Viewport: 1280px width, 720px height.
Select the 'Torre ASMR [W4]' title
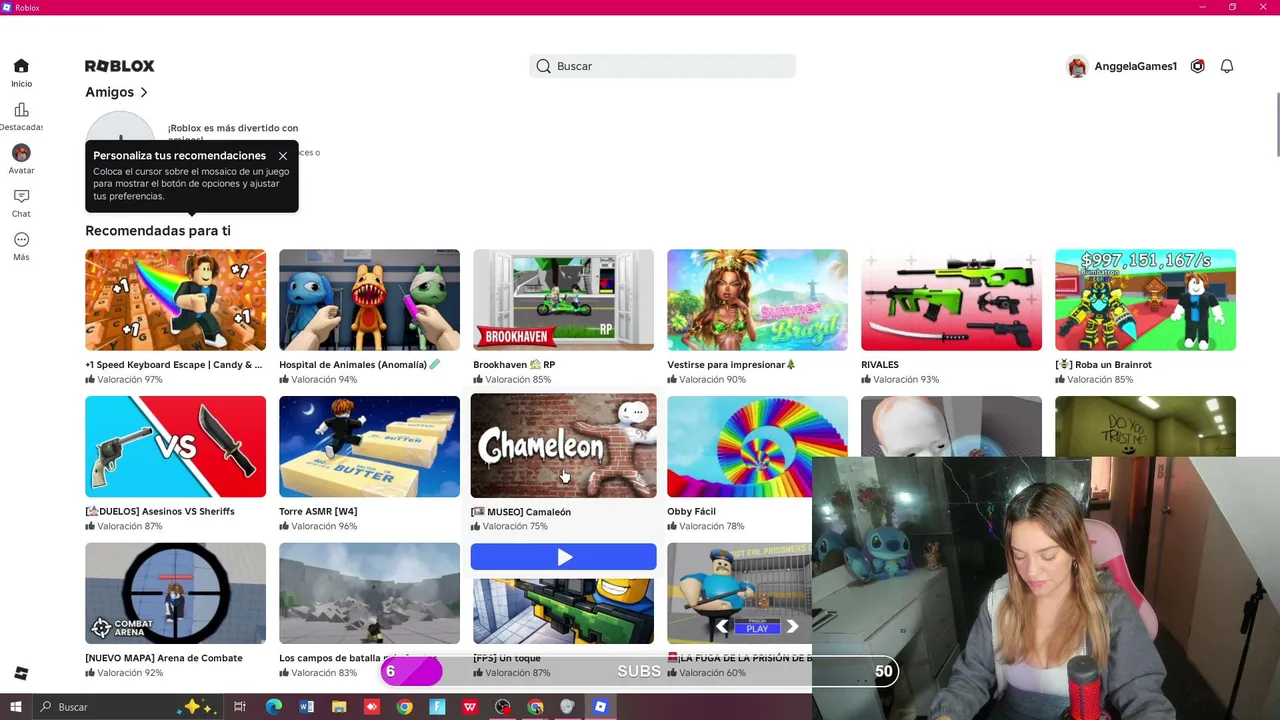(318, 512)
